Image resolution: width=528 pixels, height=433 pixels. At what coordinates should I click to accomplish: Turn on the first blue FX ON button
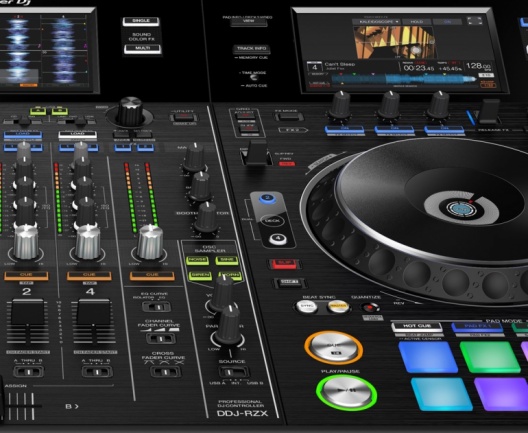[x=344, y=129]
